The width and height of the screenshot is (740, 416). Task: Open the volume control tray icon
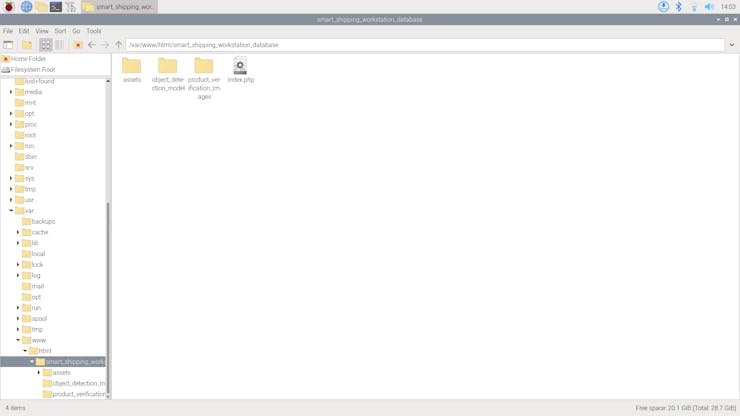[x=709, y=7]
